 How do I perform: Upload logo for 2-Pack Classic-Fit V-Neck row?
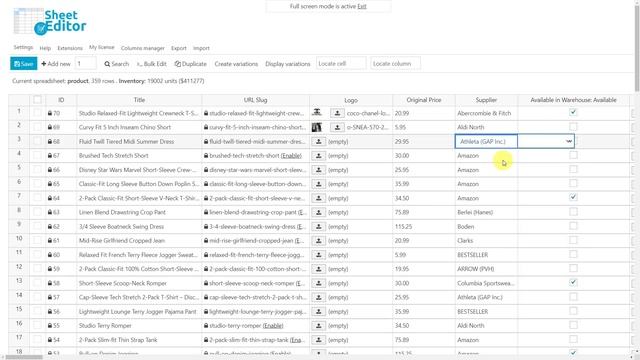(318, 198)
